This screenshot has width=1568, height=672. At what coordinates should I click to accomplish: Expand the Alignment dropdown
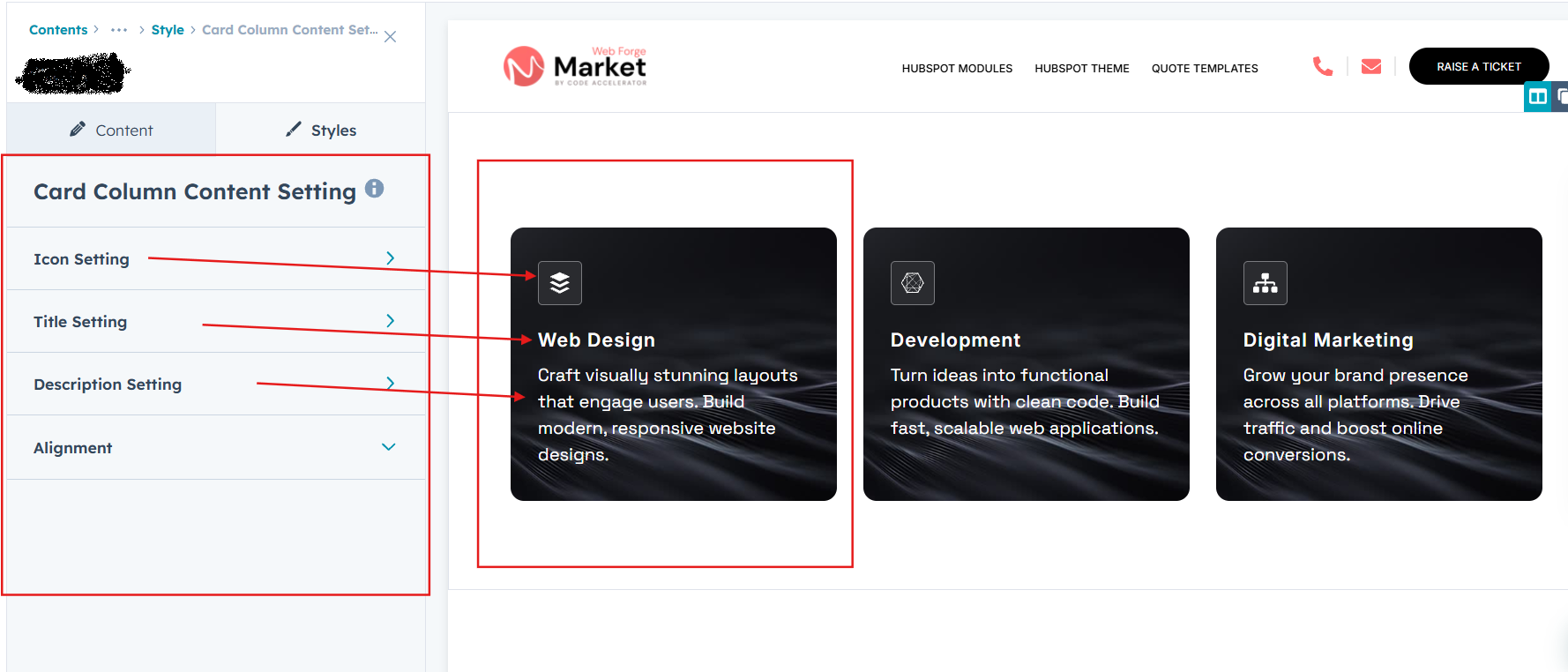[x=388, y=447]
